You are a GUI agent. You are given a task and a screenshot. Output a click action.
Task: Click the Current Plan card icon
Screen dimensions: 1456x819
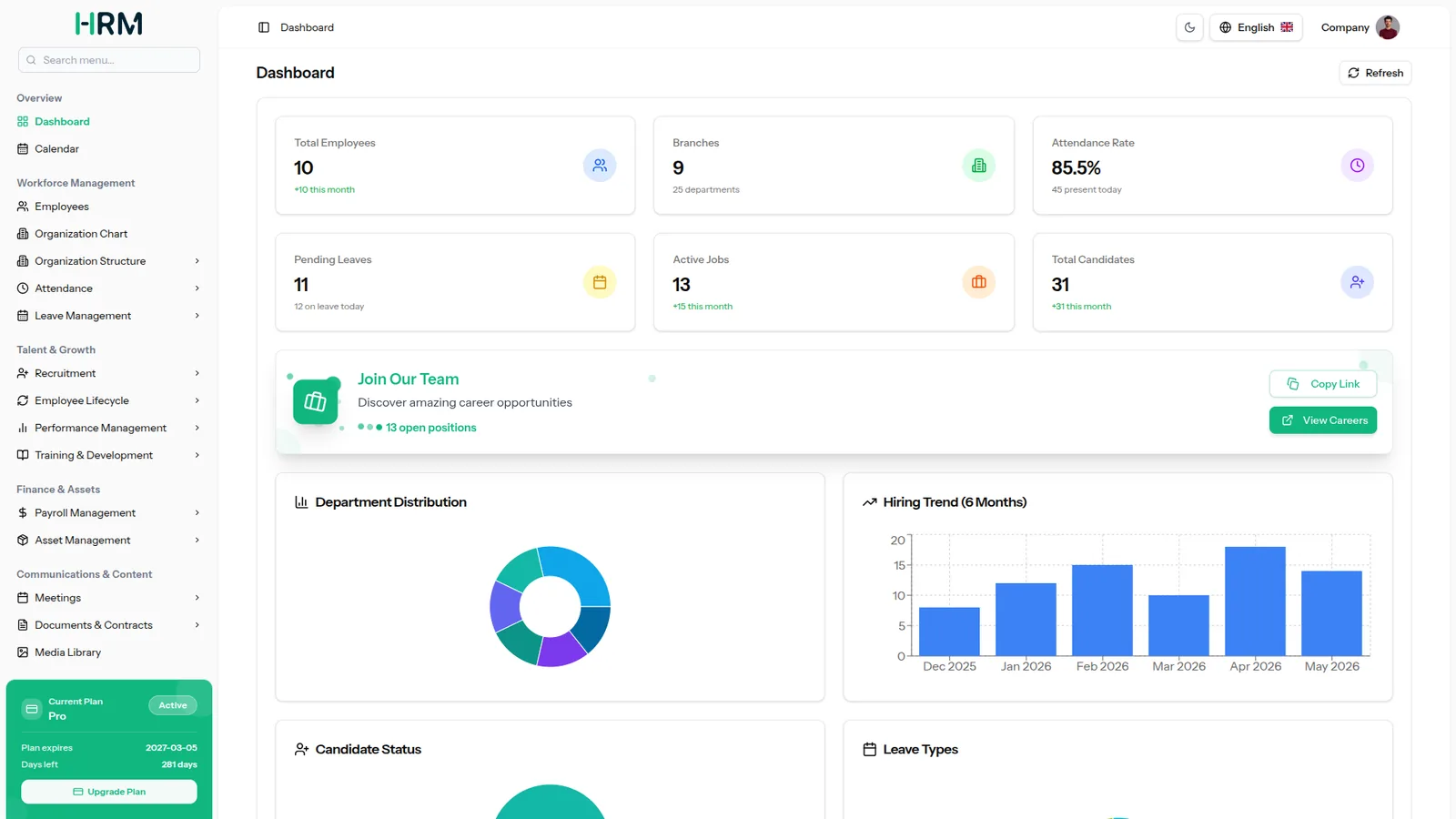coord(32,709)
